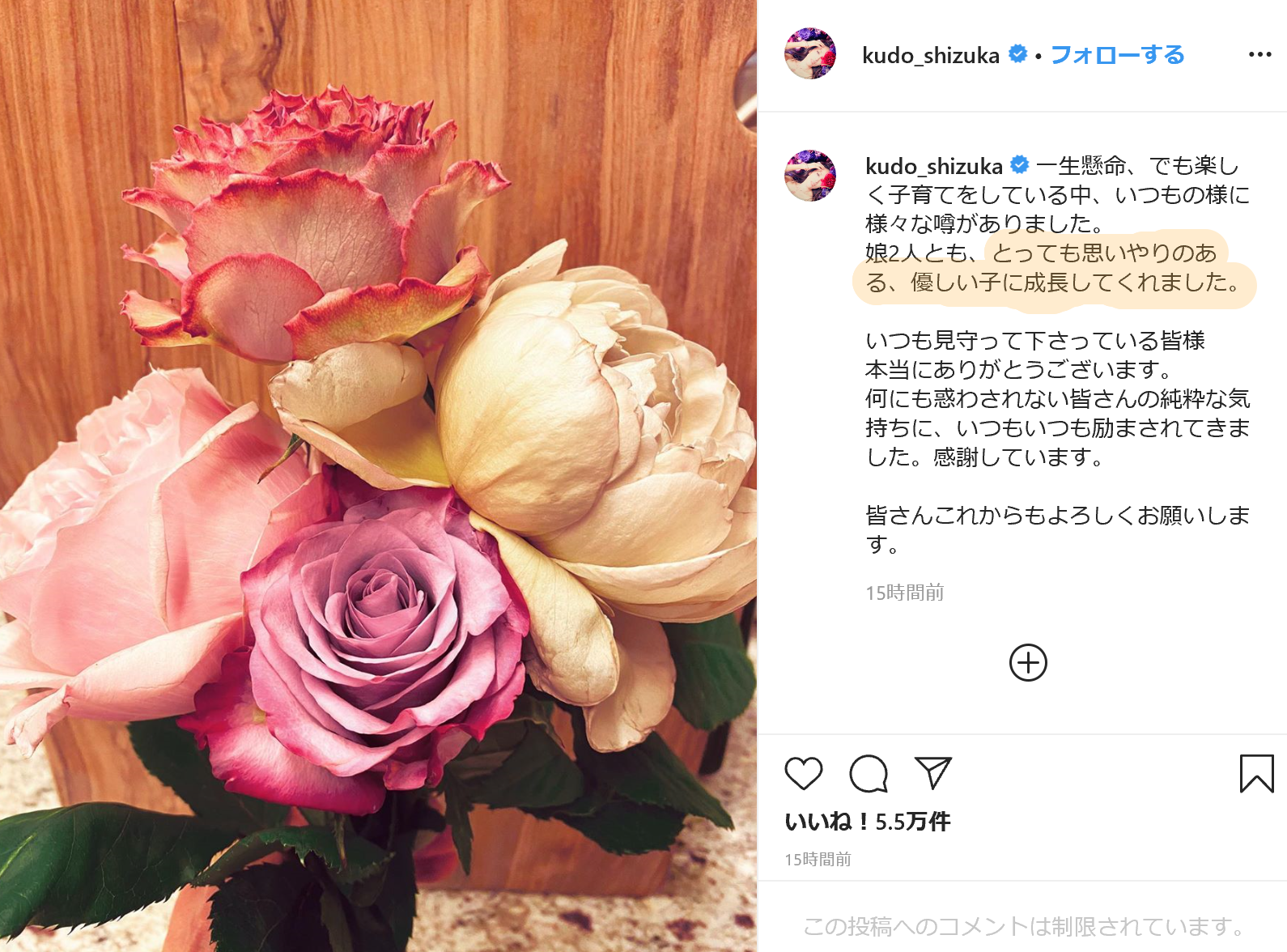Click the header profile avatar of kudo_shizuka
Screen dimensions: 1287x952
point(810,53)
